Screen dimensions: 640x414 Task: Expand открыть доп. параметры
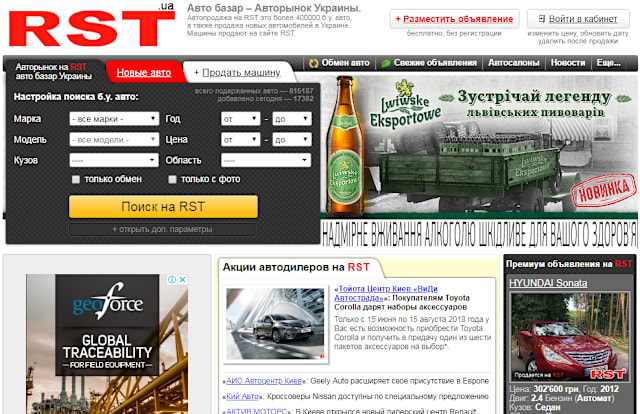pos(162,229)
